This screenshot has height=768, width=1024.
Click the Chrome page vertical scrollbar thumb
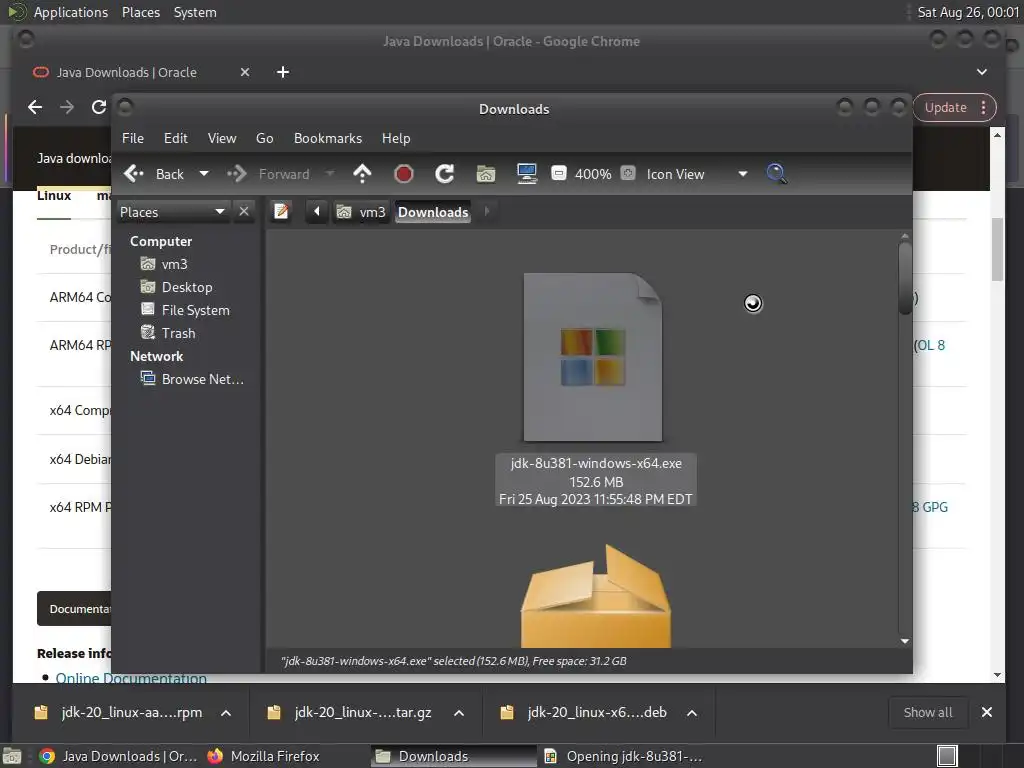[997, 249]
